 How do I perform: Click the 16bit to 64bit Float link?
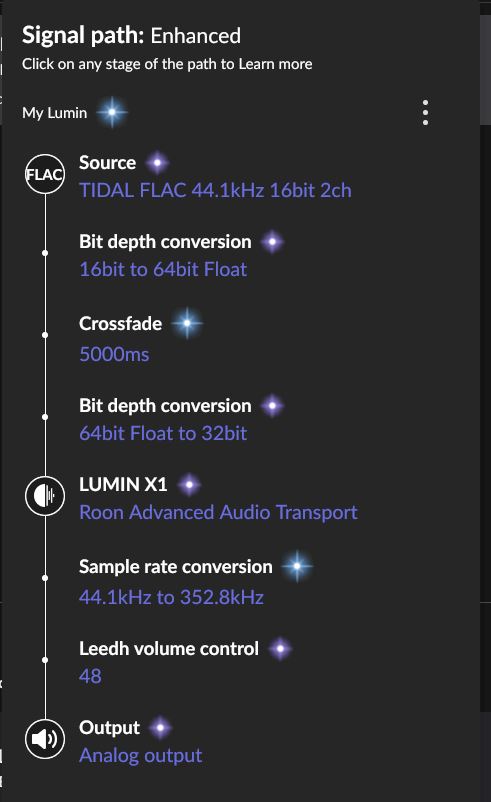pyautogui.click(x=163, y=269)
